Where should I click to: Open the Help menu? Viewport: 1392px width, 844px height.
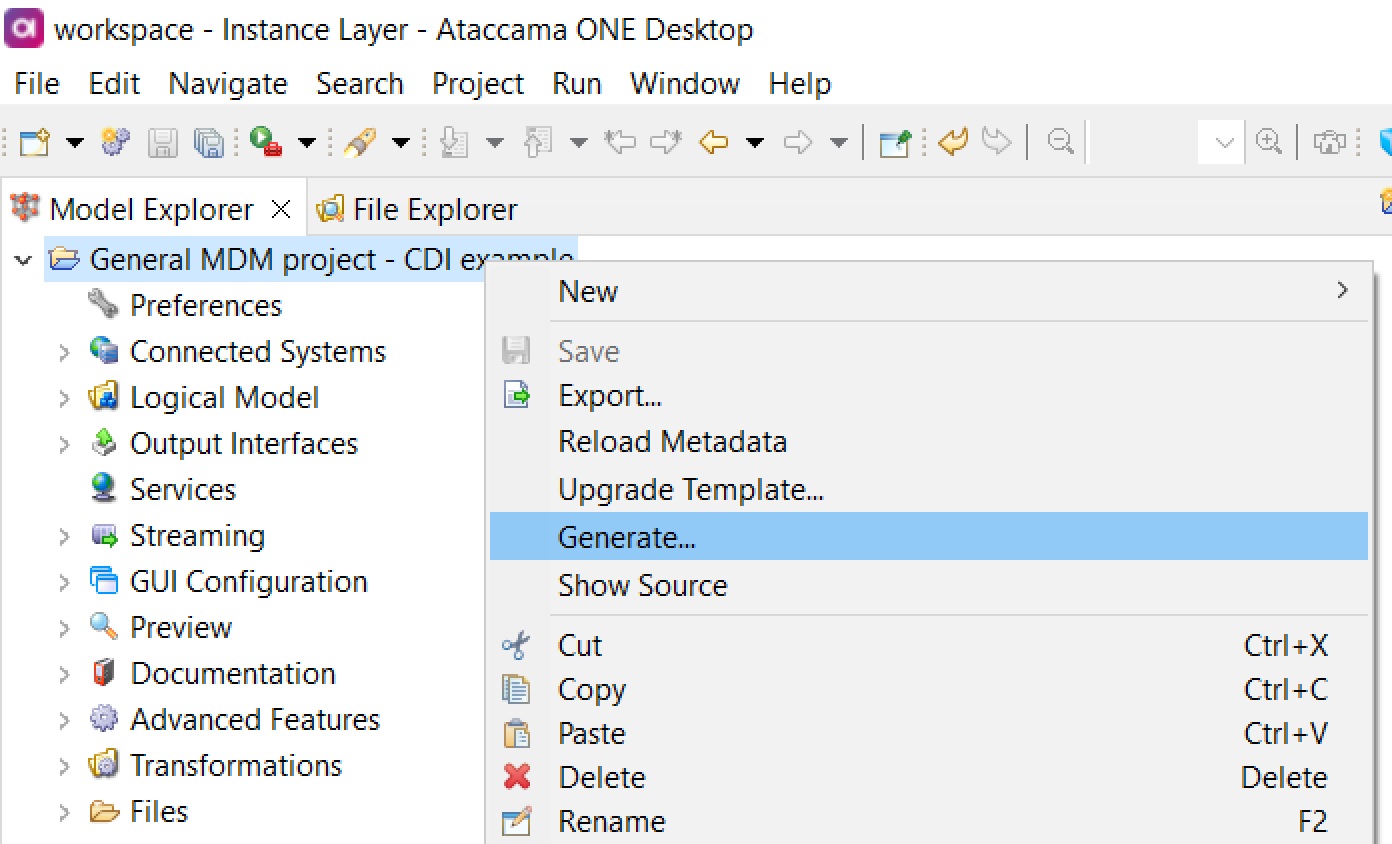point(800,83)
